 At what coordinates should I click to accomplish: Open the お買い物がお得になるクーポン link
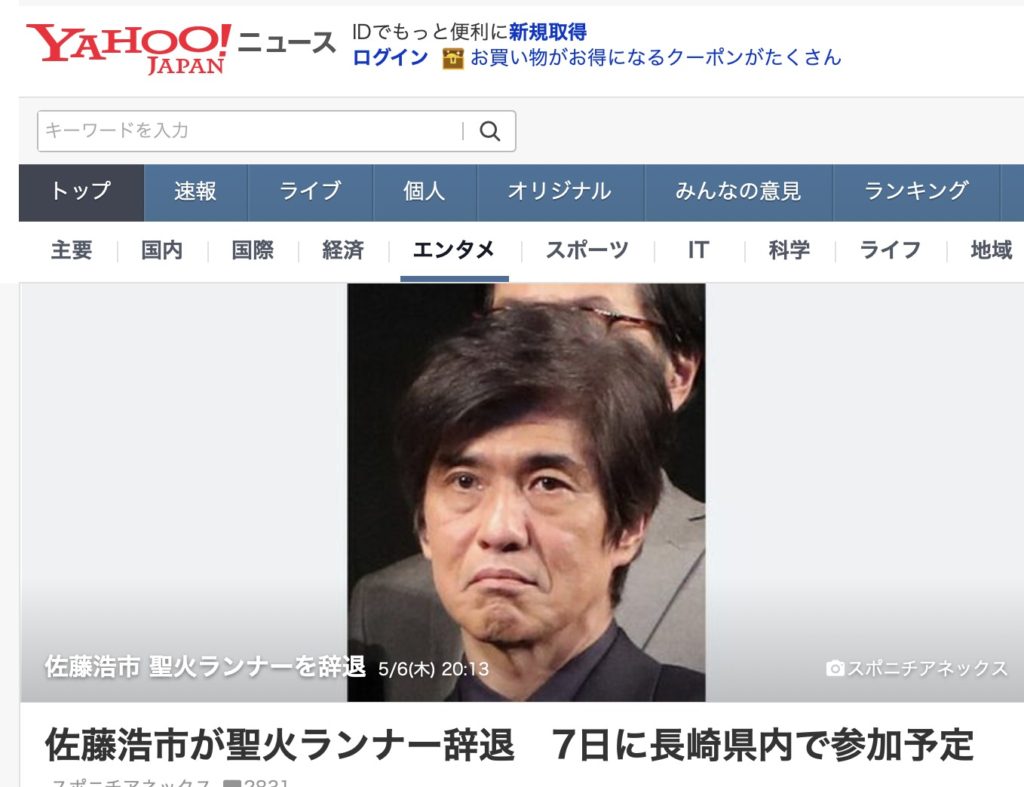point(656,57)
